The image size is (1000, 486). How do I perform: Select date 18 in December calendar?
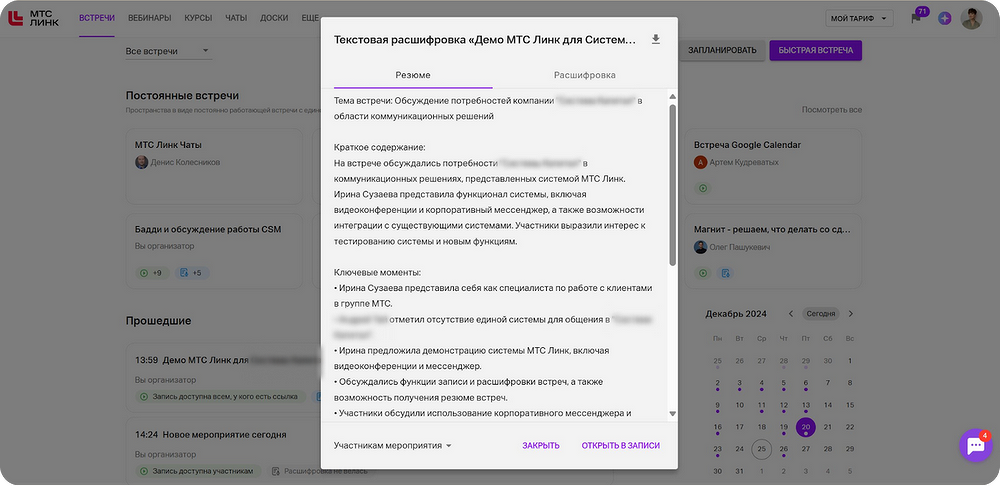click(761, 427)
